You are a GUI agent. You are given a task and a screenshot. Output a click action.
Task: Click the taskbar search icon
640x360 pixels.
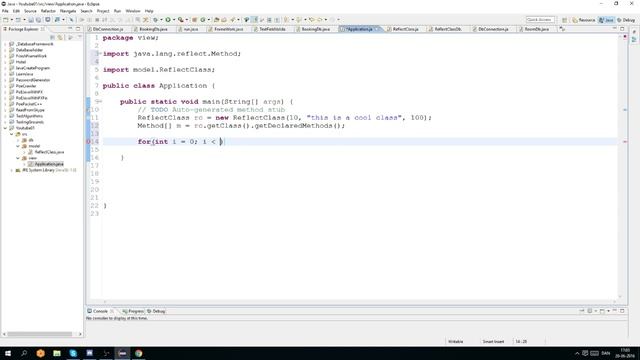click(24, 353)
